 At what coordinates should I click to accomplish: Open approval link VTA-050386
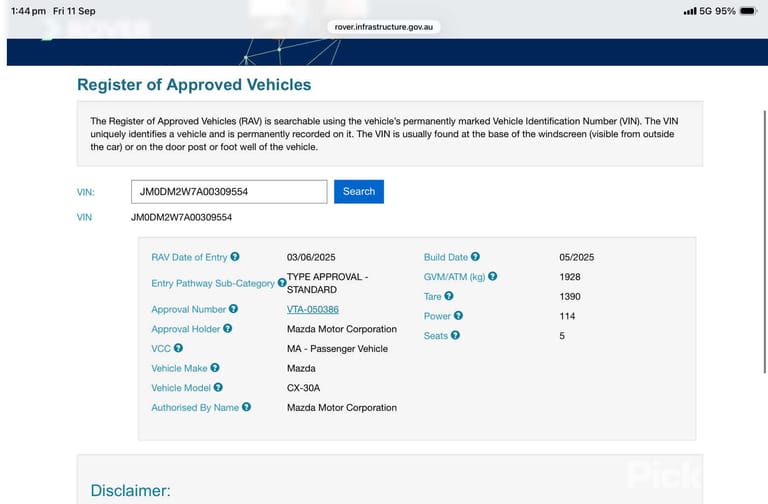[312, 310]
